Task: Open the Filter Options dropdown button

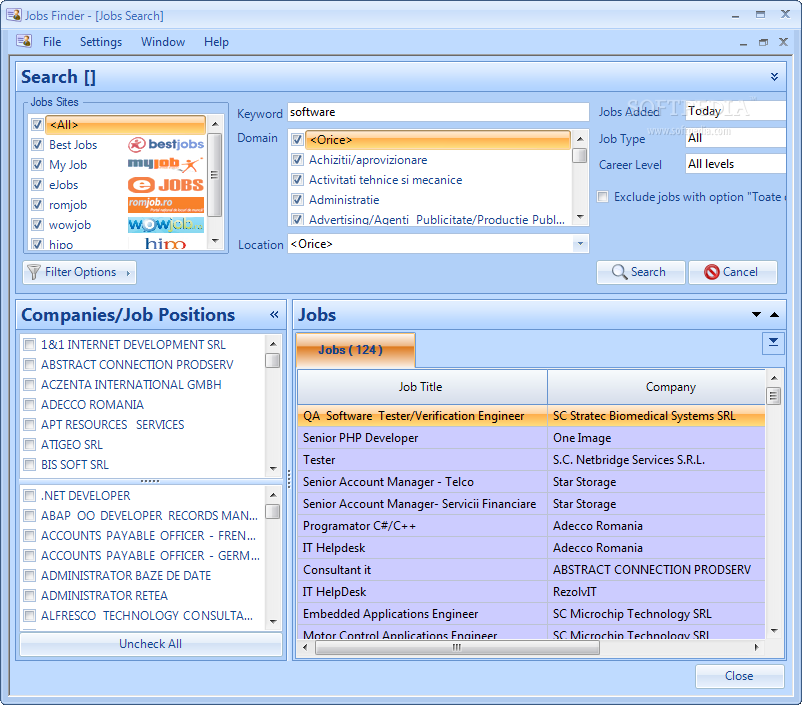Action: pos(79,272)
